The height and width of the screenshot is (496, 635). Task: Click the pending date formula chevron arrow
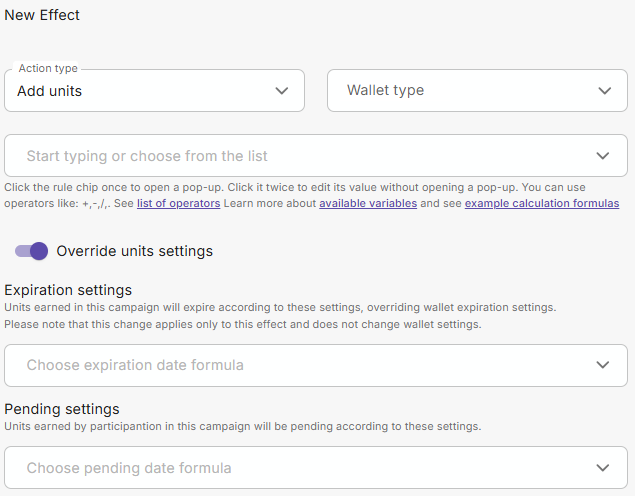point(602,468)
